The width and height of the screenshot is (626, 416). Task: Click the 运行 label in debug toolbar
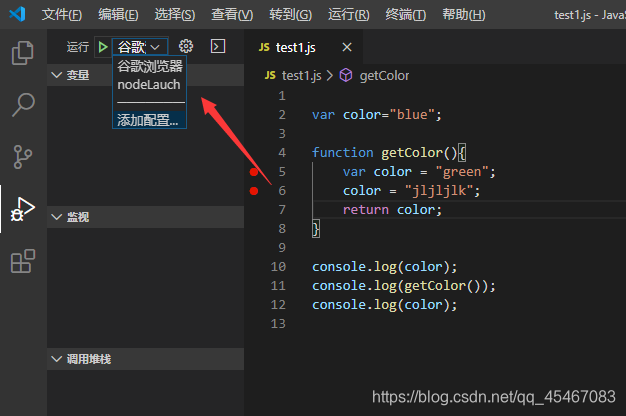click(77, 47)
